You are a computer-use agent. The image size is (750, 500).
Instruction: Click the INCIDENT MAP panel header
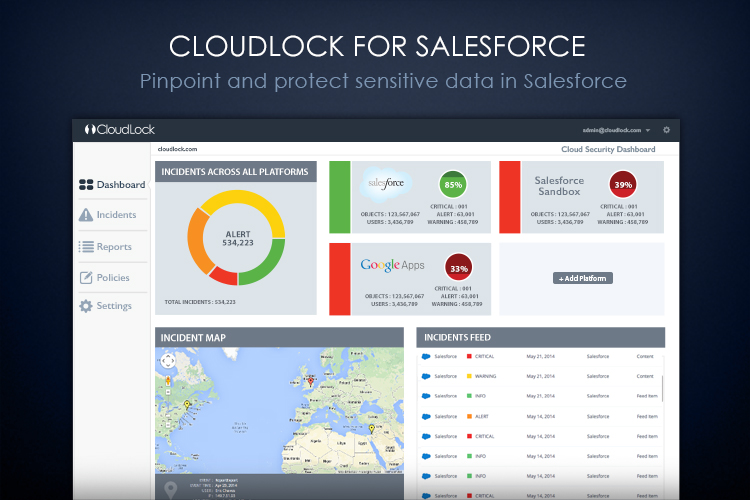click(x=279, y=337)
